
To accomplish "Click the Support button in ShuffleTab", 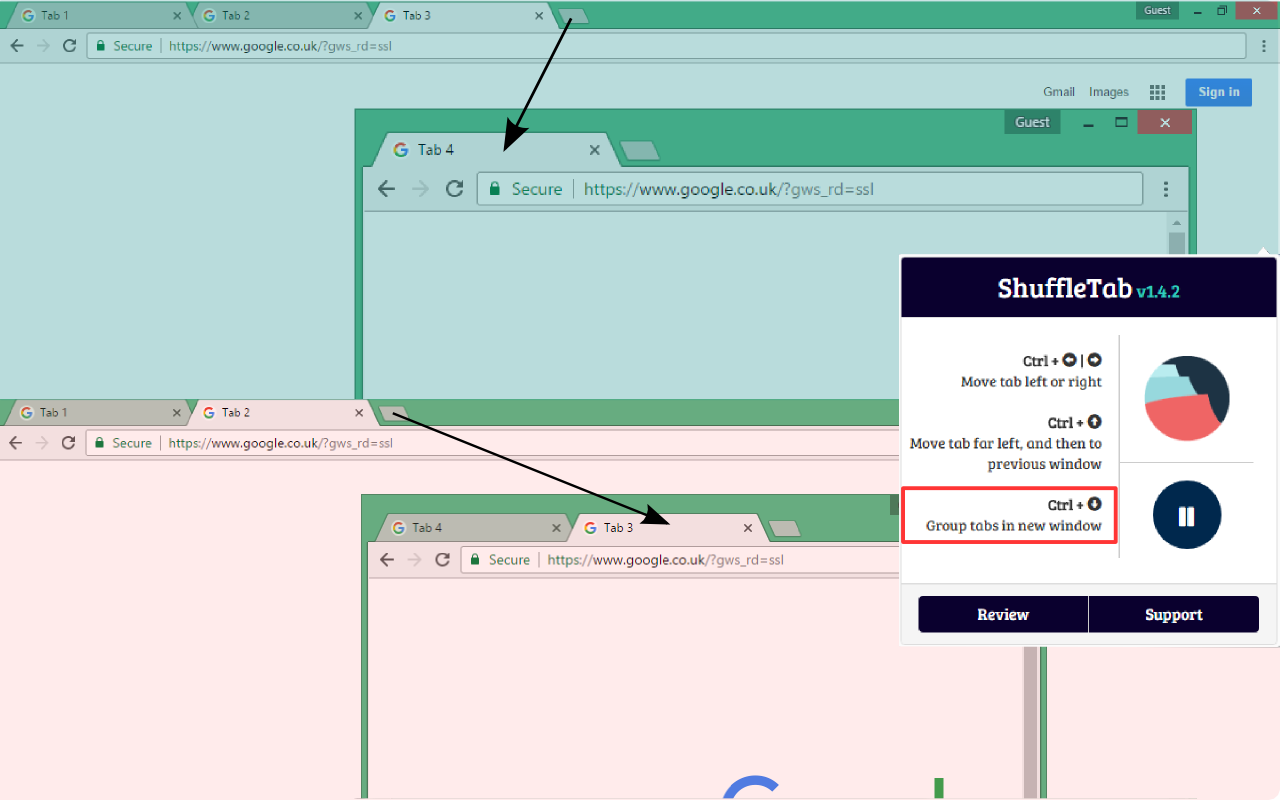I will tap(1174, 614).
